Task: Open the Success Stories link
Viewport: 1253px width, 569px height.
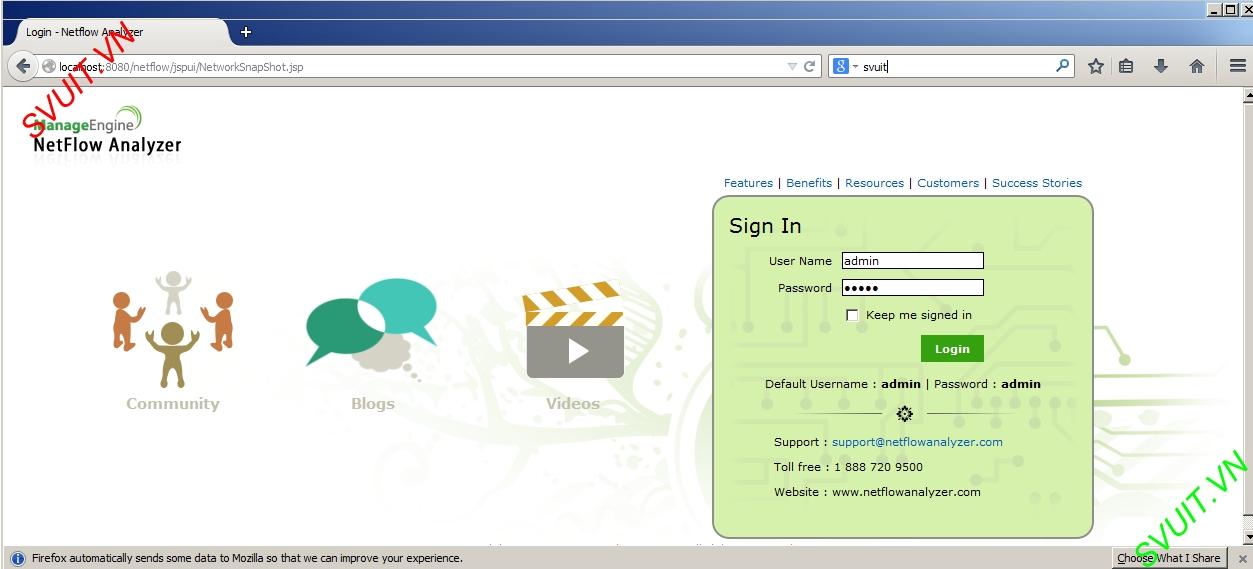Action: (x=1037, y=183)
